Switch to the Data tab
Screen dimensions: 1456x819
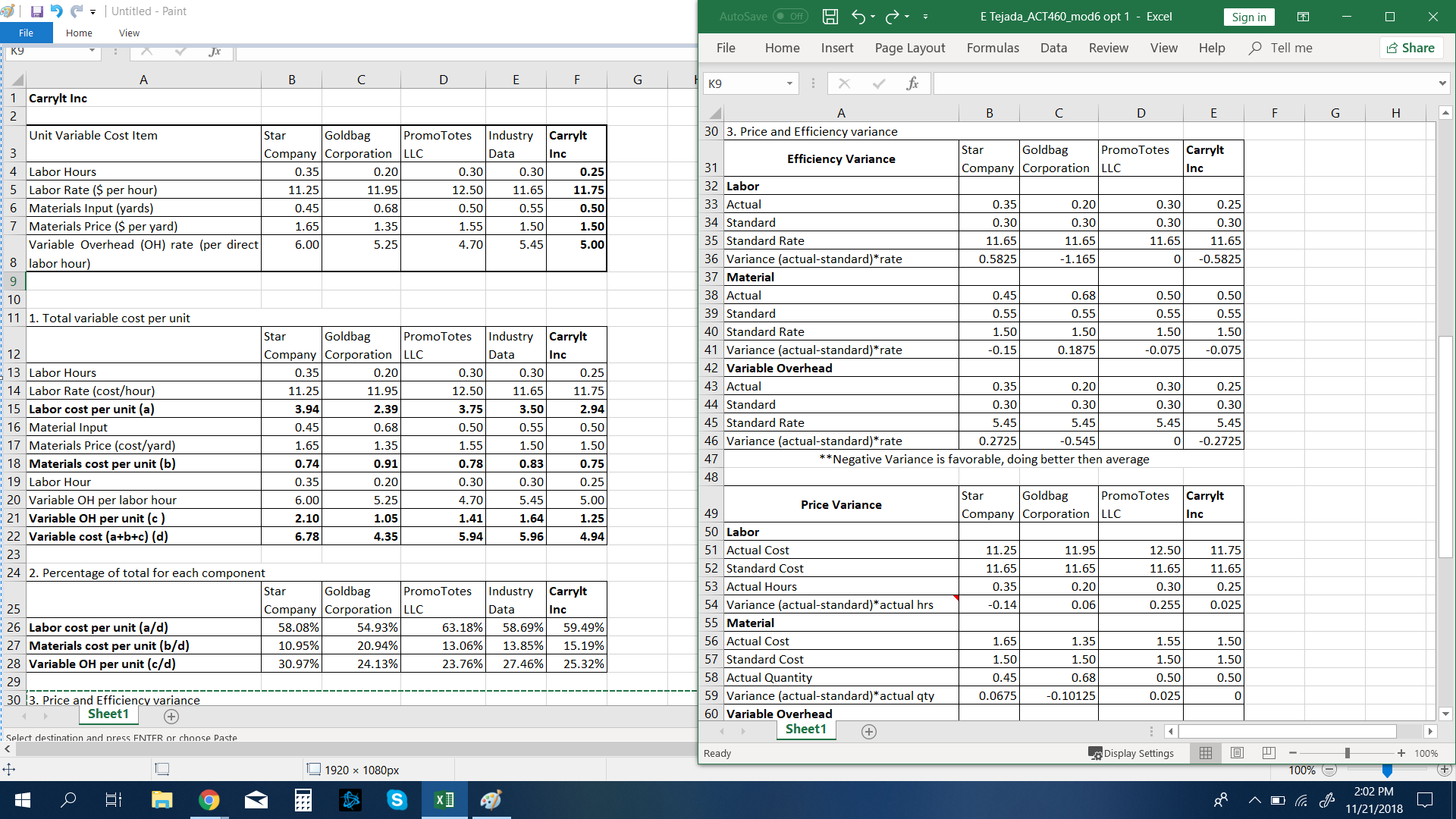1053,48
